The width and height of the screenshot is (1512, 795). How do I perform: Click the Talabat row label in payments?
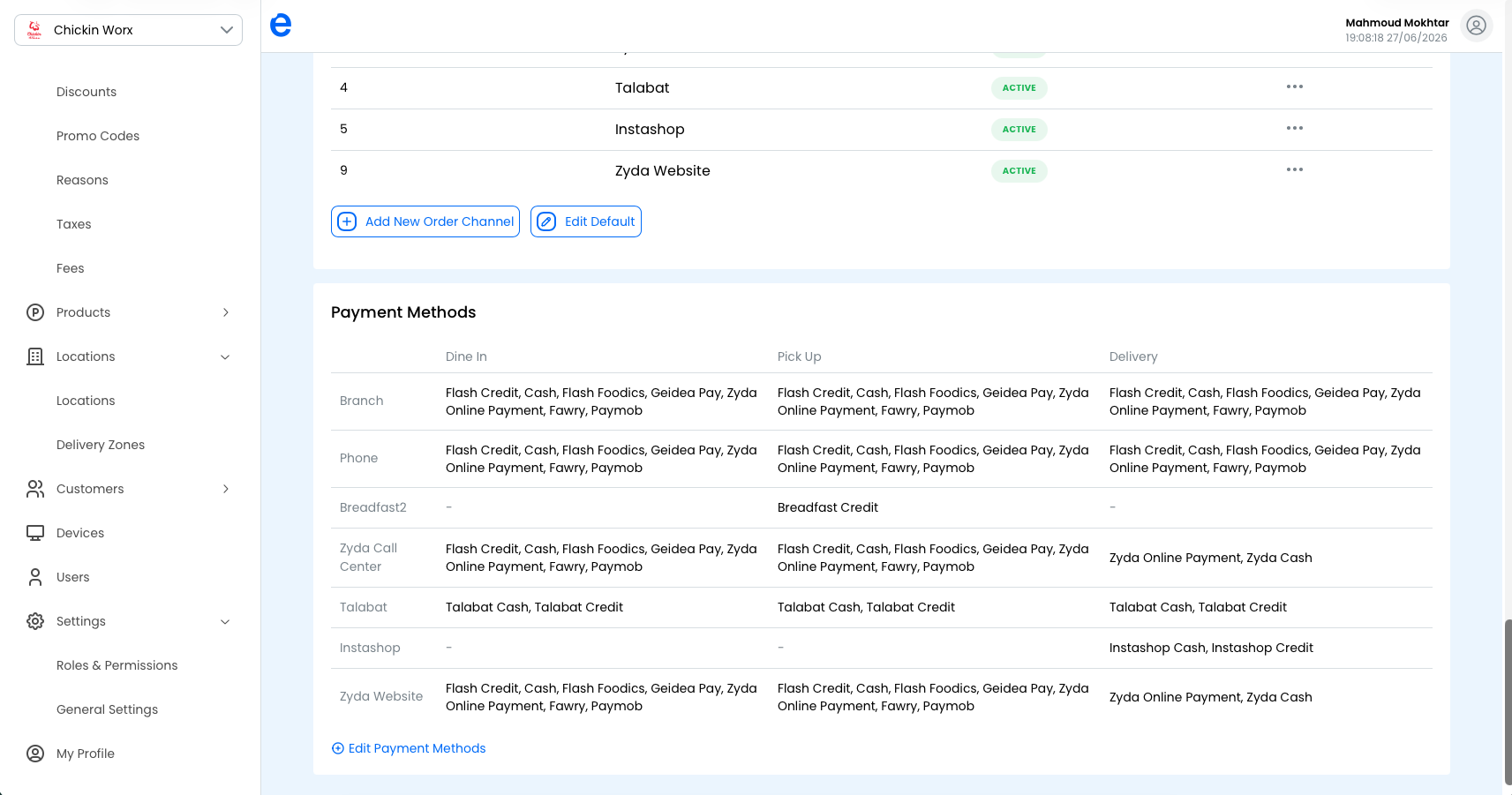(364, 607)
